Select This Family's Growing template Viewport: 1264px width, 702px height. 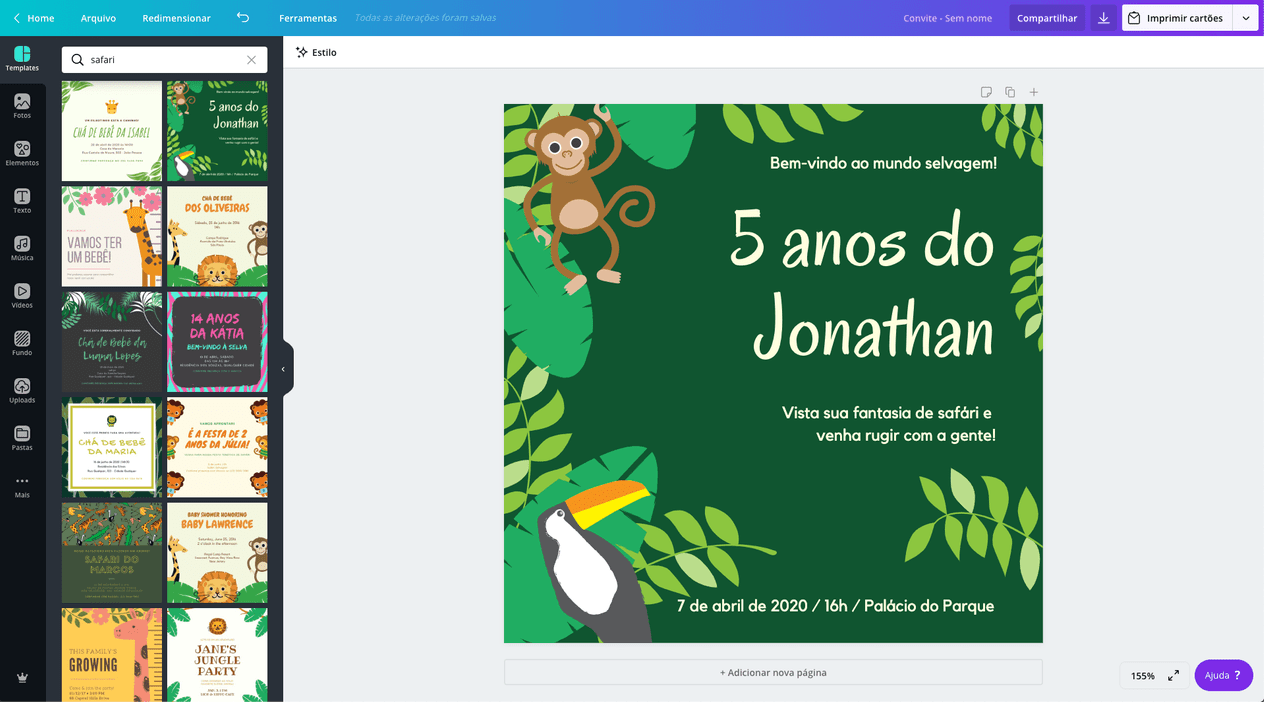(x=112, y=654)
